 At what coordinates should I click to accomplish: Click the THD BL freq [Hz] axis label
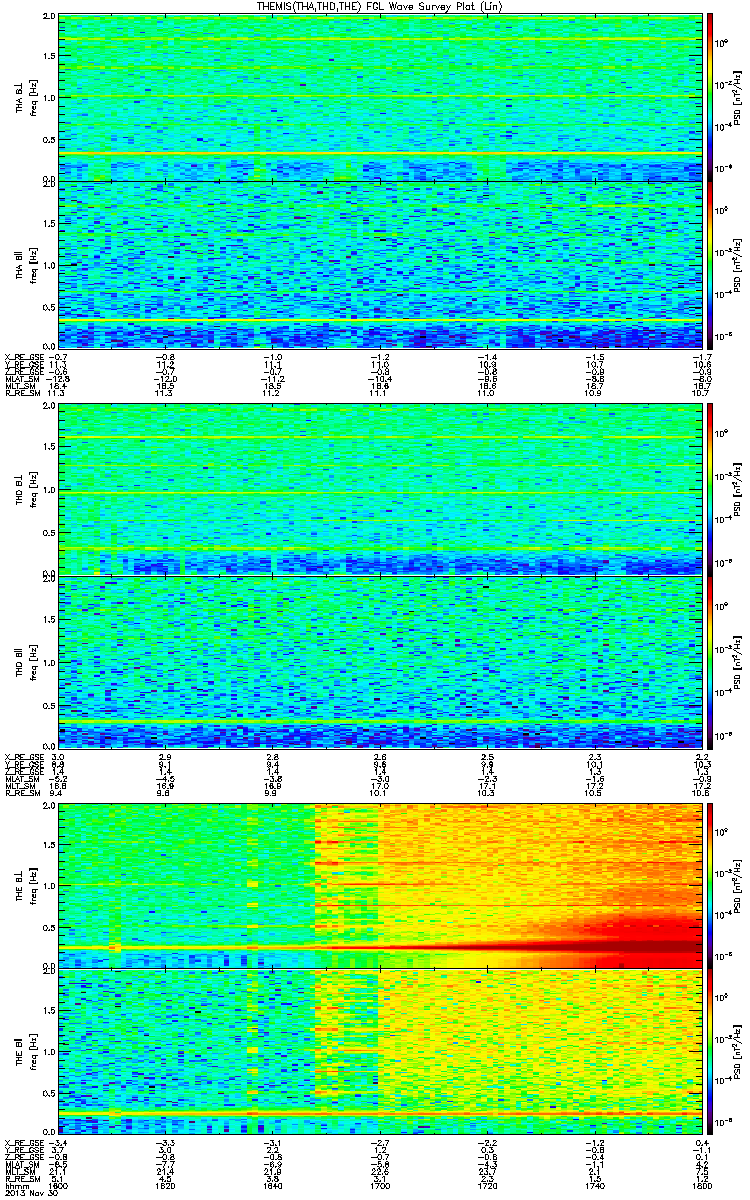point(32,488)
